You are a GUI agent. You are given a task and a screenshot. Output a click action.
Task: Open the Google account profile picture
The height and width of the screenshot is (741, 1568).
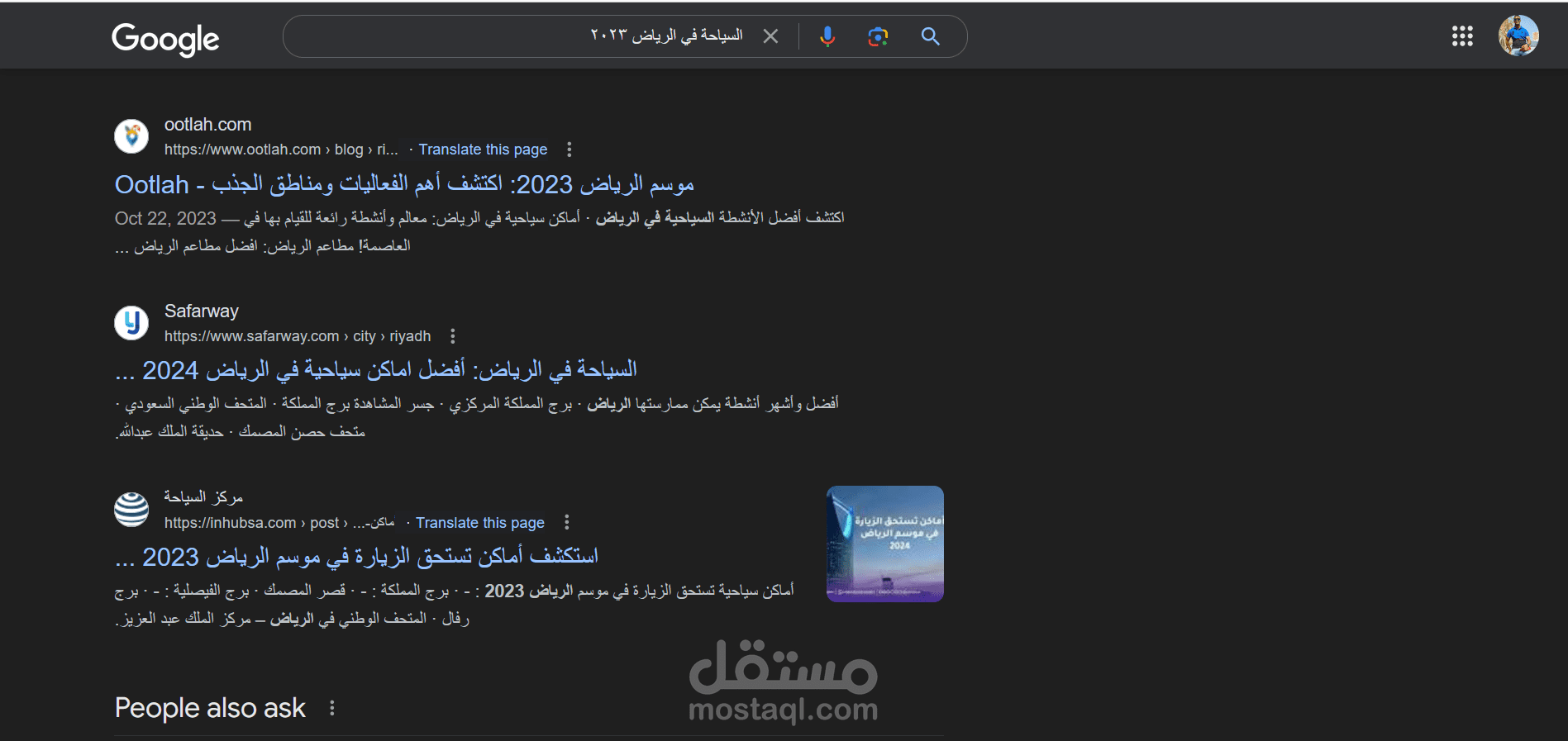1518,36
